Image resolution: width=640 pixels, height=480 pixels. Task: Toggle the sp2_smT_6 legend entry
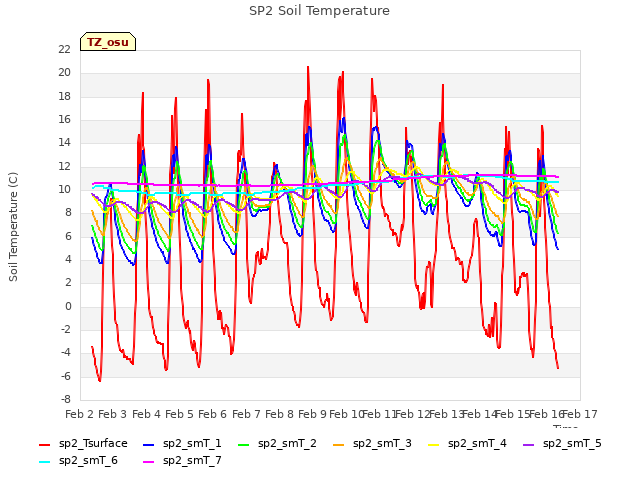(79, 461)
